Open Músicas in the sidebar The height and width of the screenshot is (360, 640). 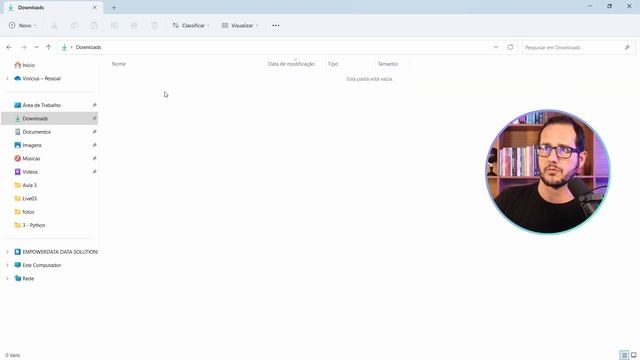point(27,158)
